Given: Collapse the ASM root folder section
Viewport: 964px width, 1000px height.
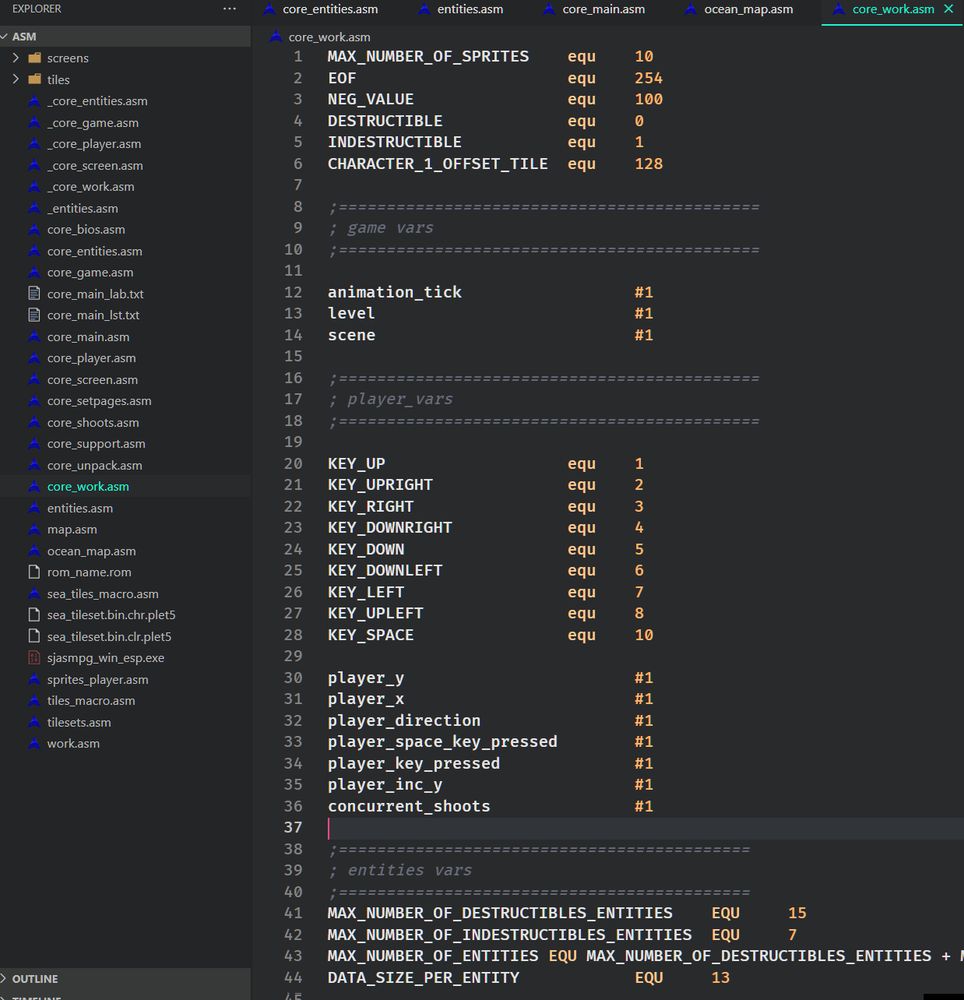Looking at the screenshot, I should coord(24,36).
